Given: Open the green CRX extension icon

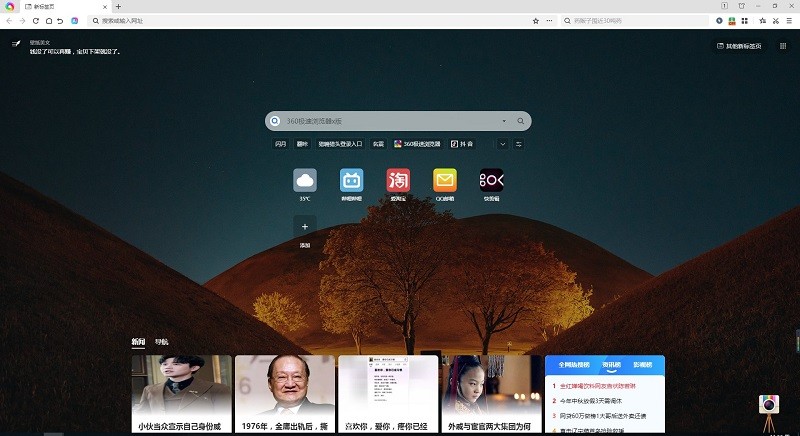Looking at the screenshot, I should click(732, 21).
